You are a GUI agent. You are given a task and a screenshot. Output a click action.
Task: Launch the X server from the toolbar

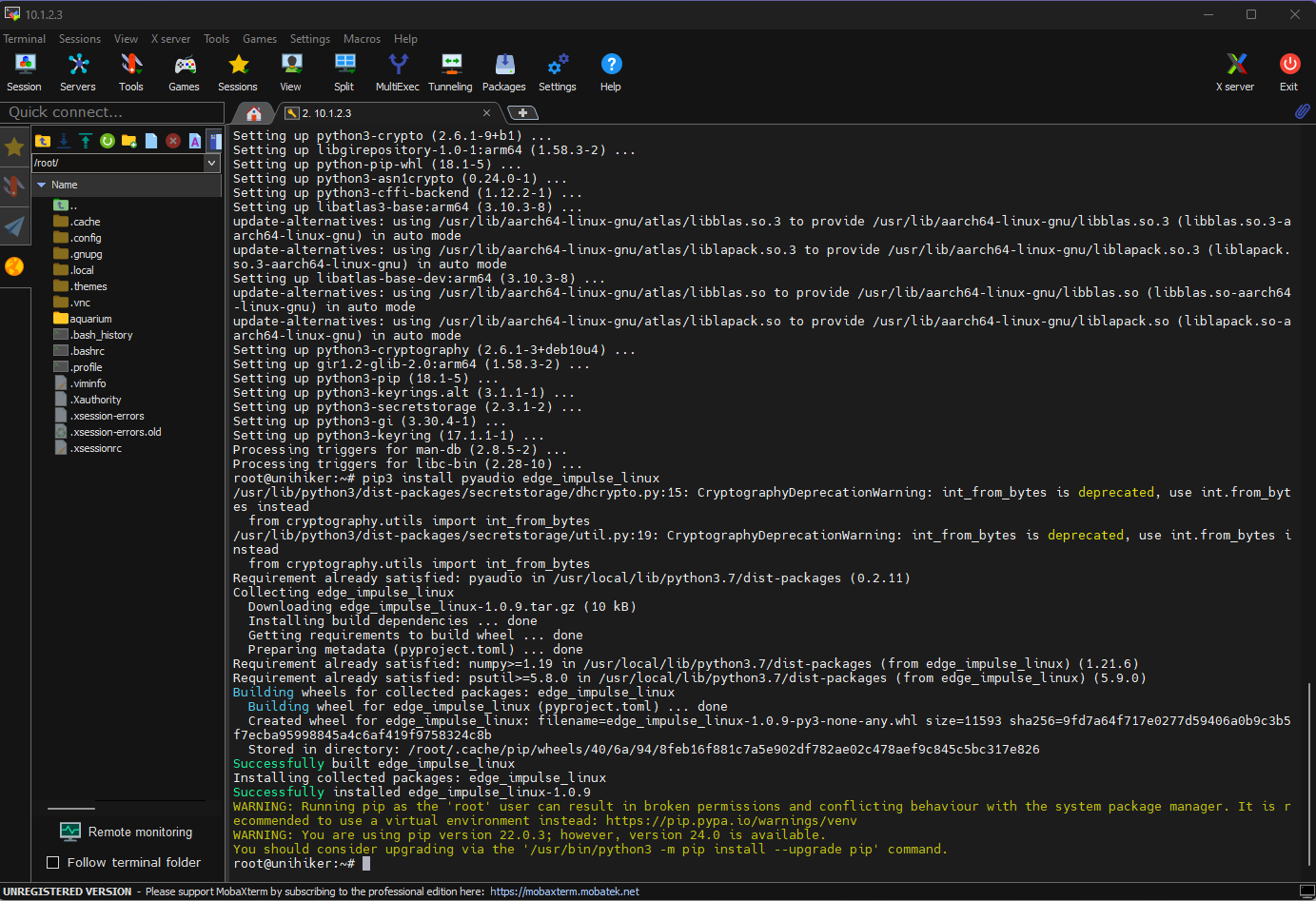[1235, 72]
